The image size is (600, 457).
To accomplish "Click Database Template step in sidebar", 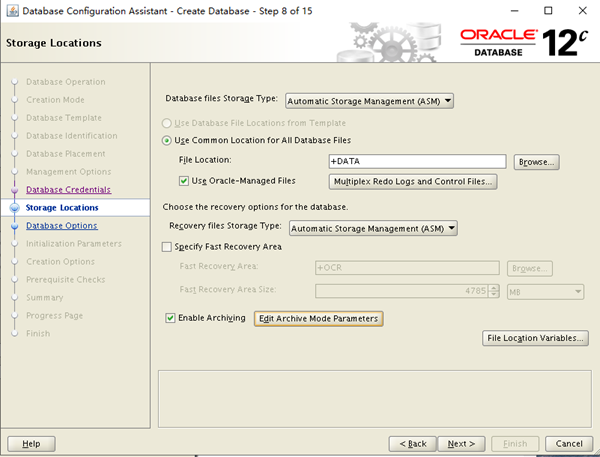I will pos(64,118).
